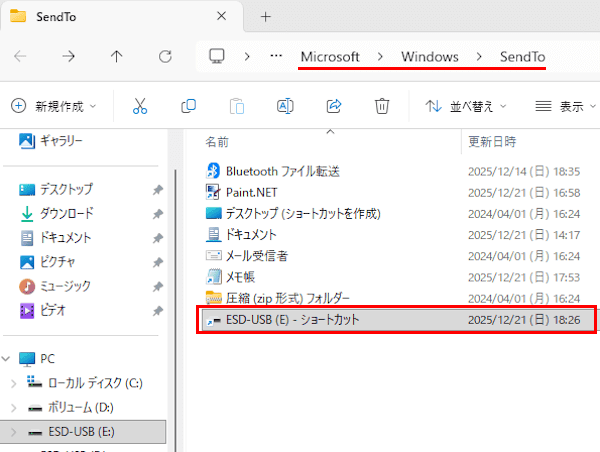The height and width of the screenshot is (452, 600).
Task: Click the Copy icon in toolbar
Action: (188, 106)
